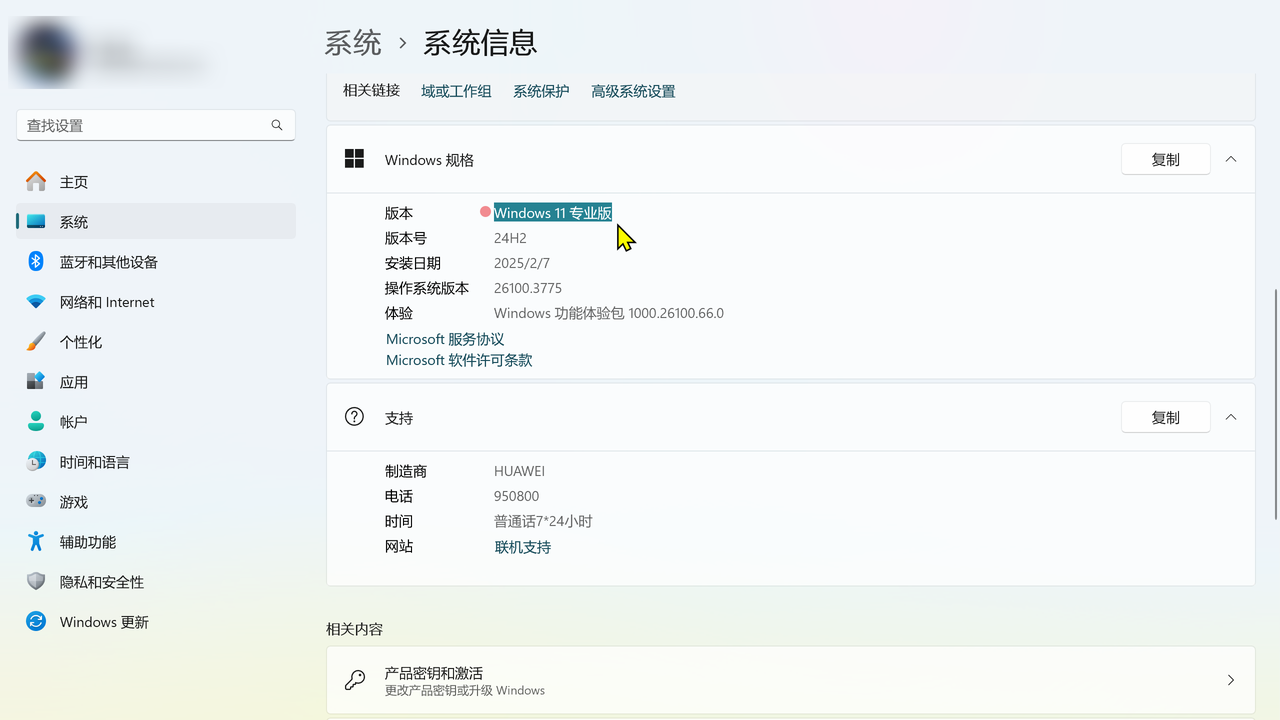The height and width of the screenshot is (720, 1280).
Task: Open the Personalization (个性化) brush icon
Action: 36,341
